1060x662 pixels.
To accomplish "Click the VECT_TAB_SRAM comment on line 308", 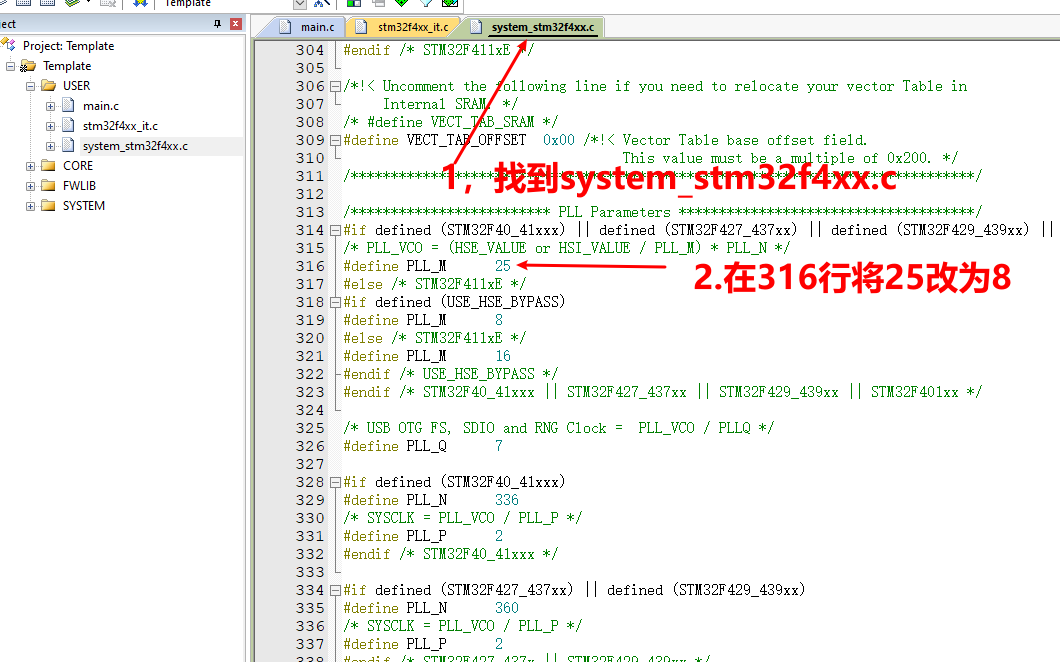I will tap(450, 122).
